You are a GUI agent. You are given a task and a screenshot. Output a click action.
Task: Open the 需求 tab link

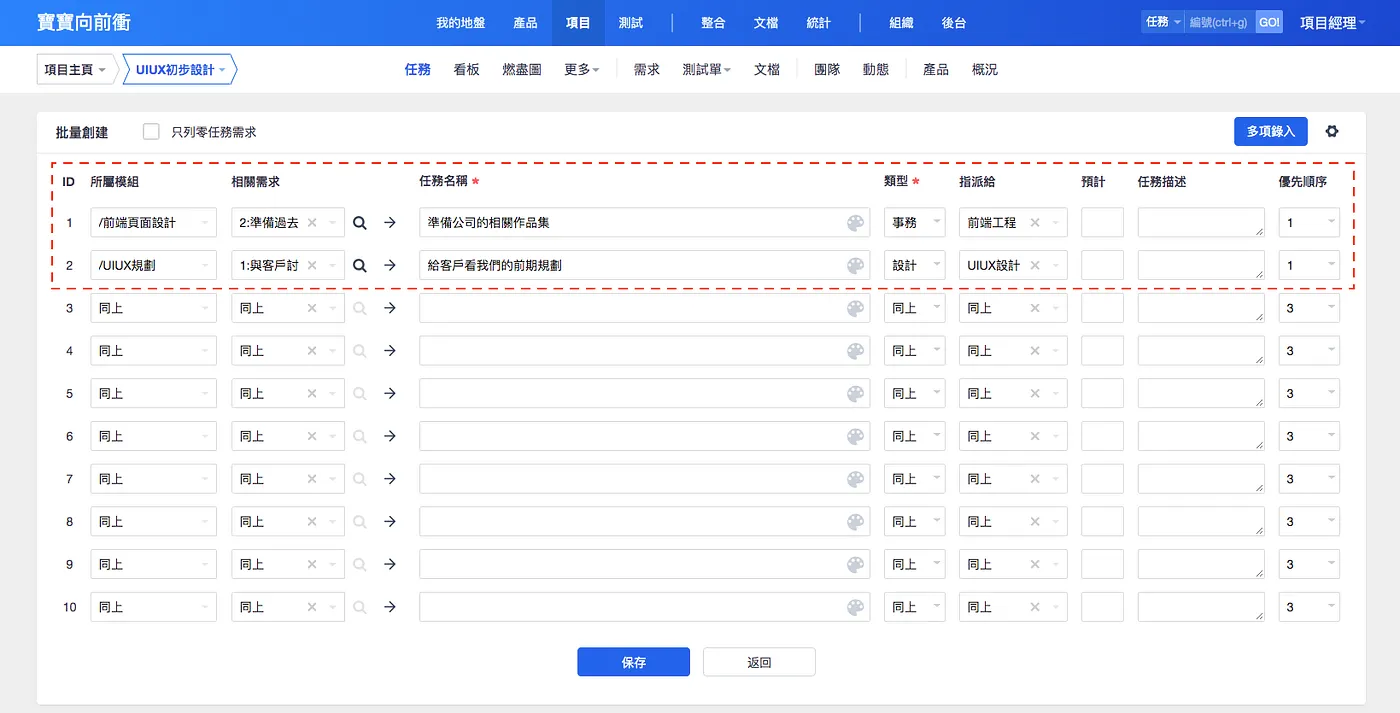[647, 70]
